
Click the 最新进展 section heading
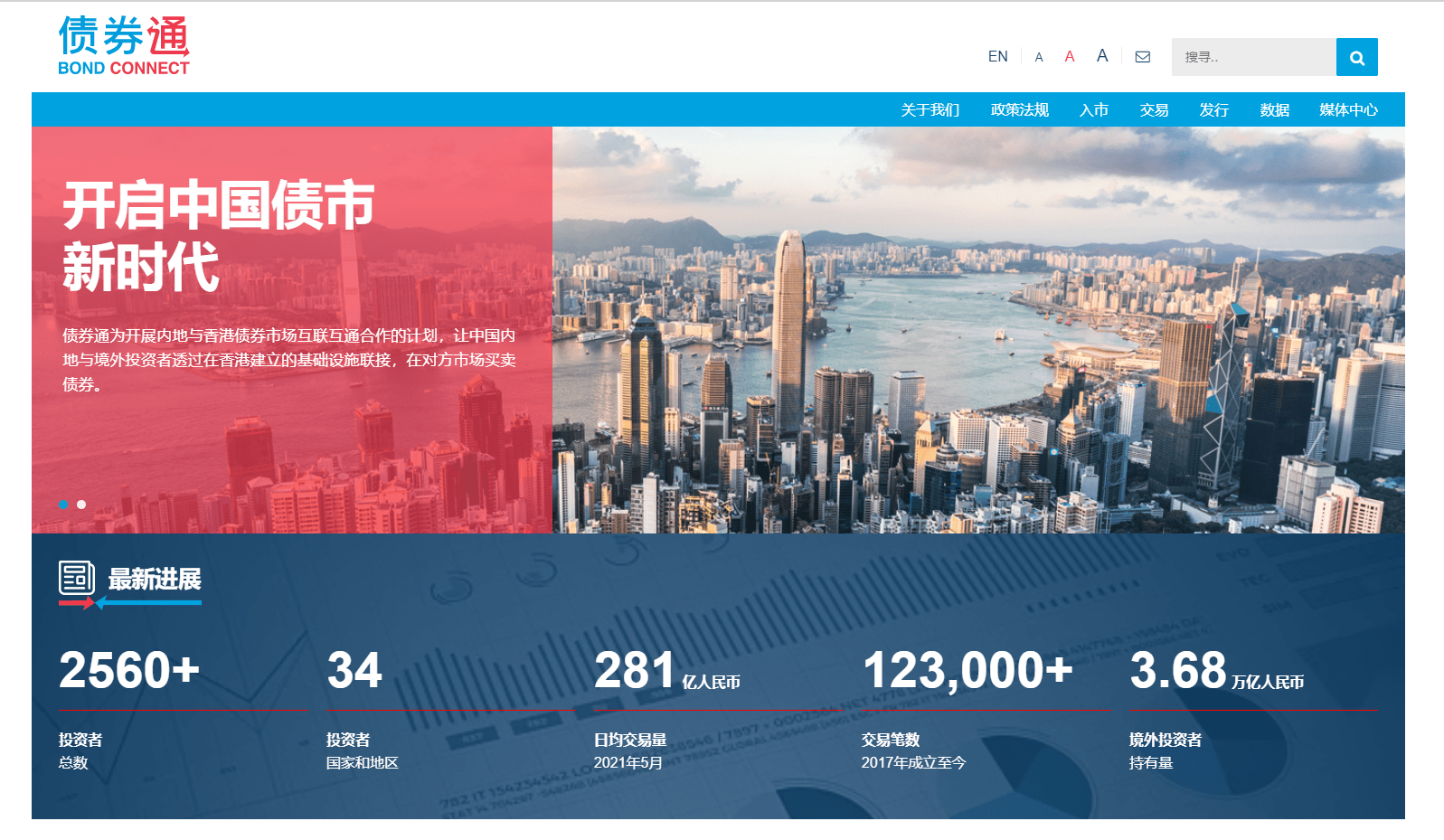click(155, 579)
